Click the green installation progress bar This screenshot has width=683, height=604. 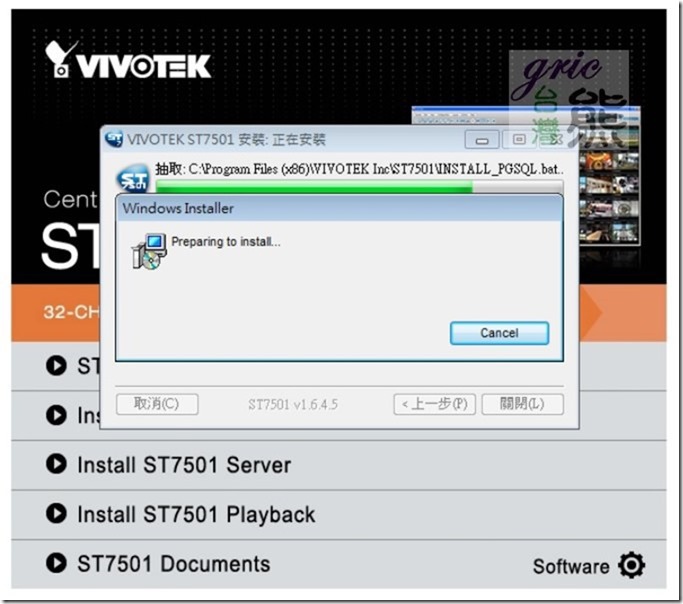coord(359,187)
